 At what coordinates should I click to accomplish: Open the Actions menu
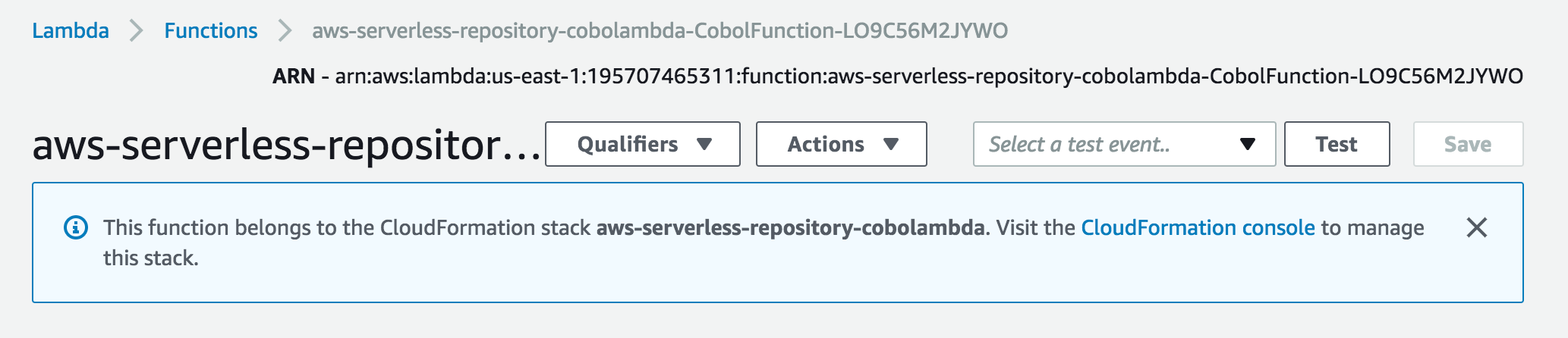pyautogui.click(x=841, y=144)
